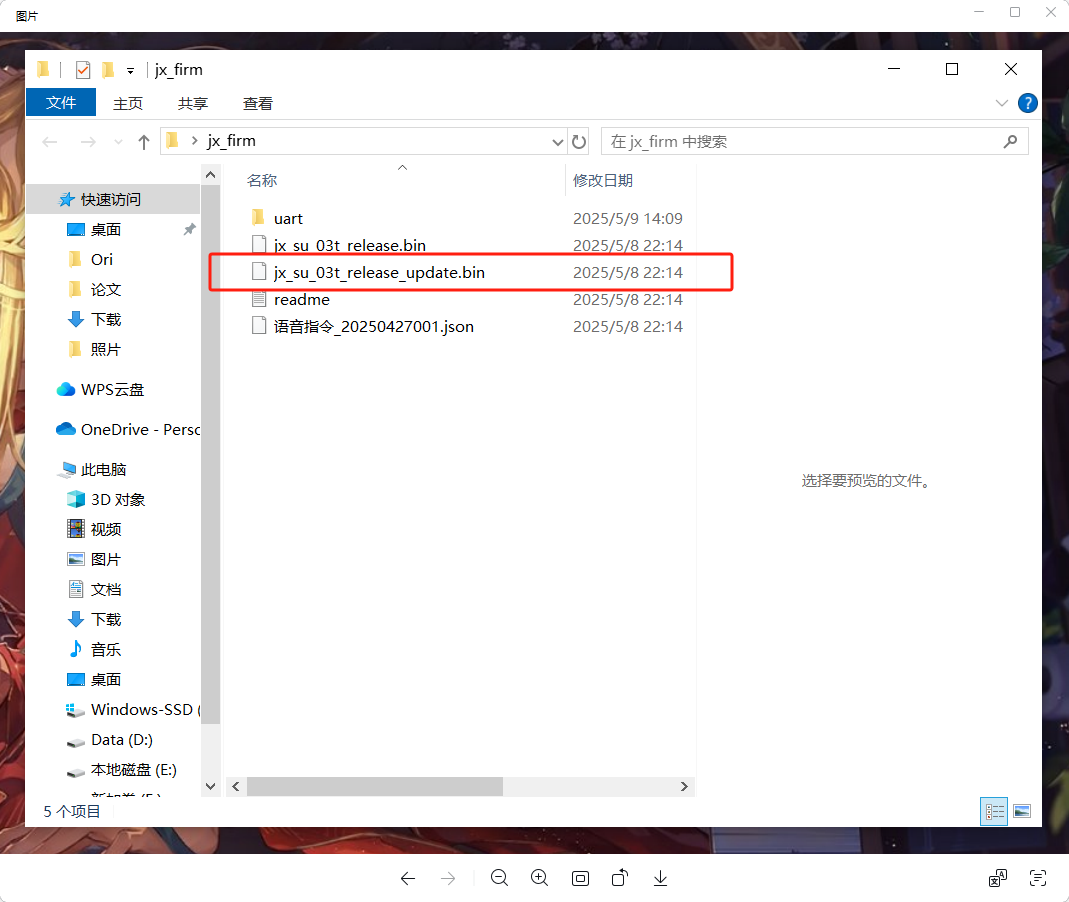The height and width of the screenshot is (902, 1069).
Task: Click the zoom in magnifier icon
Action: (x=540, y=878)
